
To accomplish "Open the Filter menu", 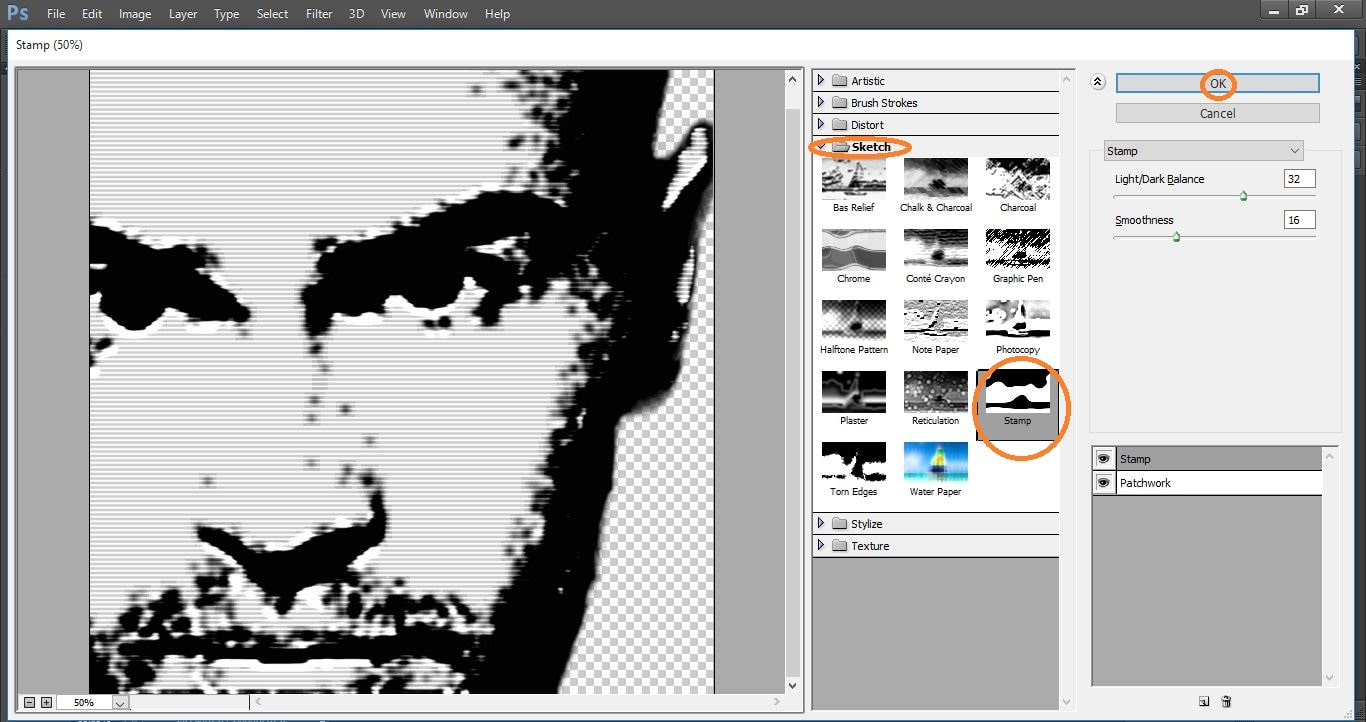I will [318, 13].
